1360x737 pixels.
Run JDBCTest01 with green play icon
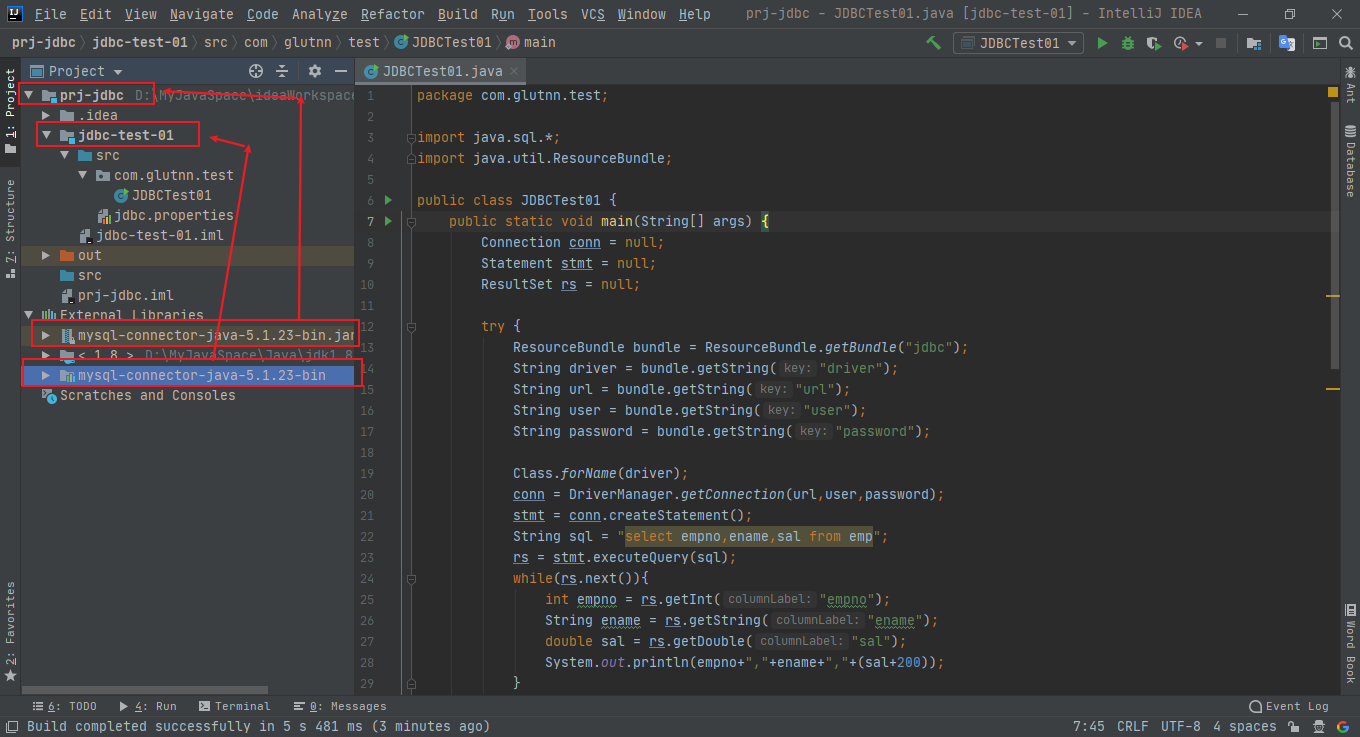pyautogui.click(x=1102, y=43)
